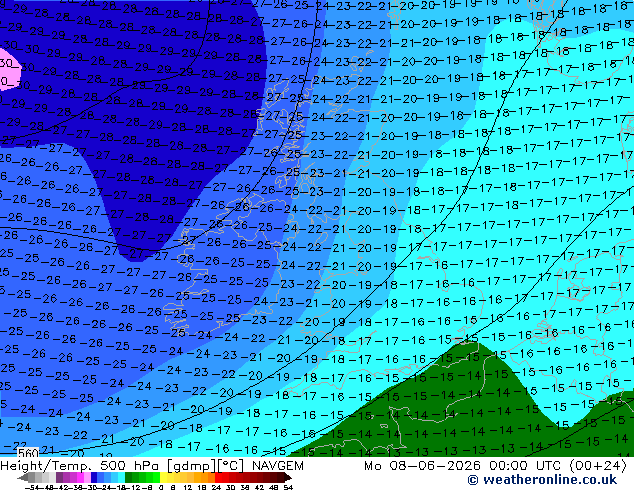
Task: Click the "Mo 08-06-2026 00:00 UTC" forecast date
Action: 463,466
